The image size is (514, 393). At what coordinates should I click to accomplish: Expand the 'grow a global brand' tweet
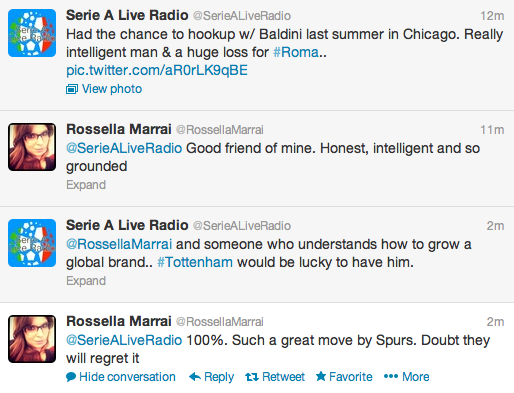[x=86, y=281]
